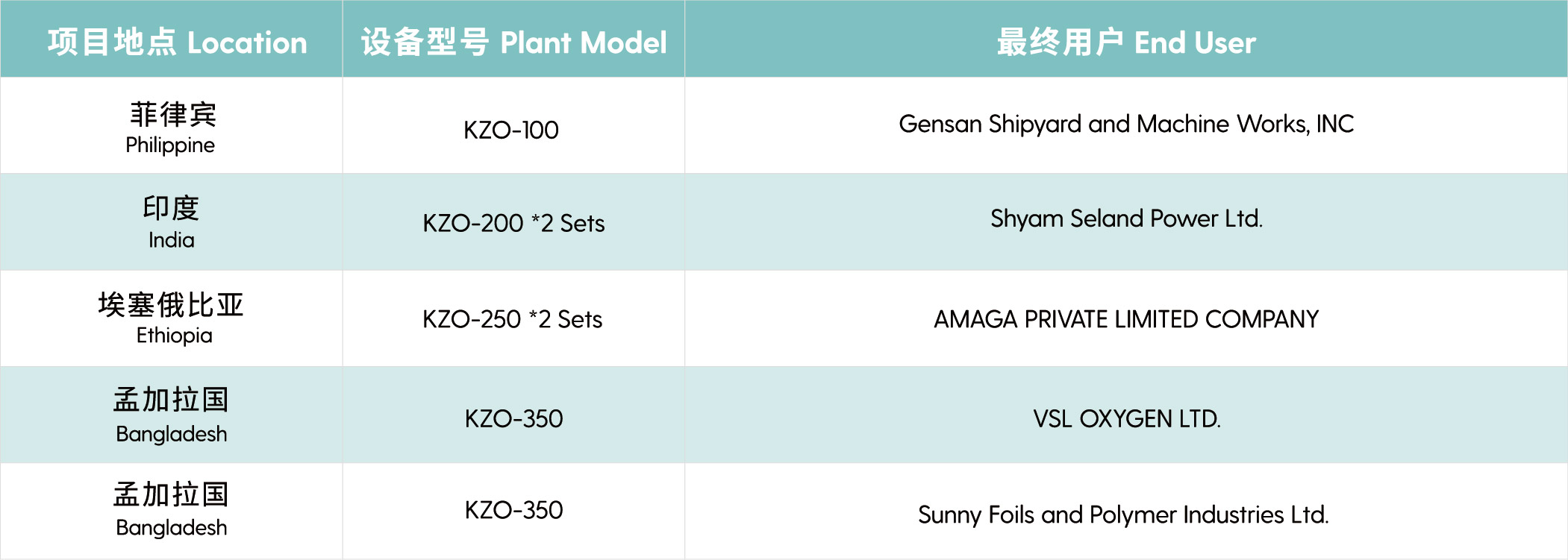This screenshot has height=560, width=1568.
Task: Click KZO-350 in the Sunny Foils row
Action: tap(513, 510)
